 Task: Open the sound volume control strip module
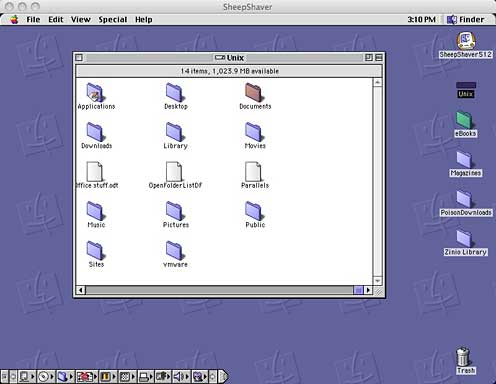(179, 377)
